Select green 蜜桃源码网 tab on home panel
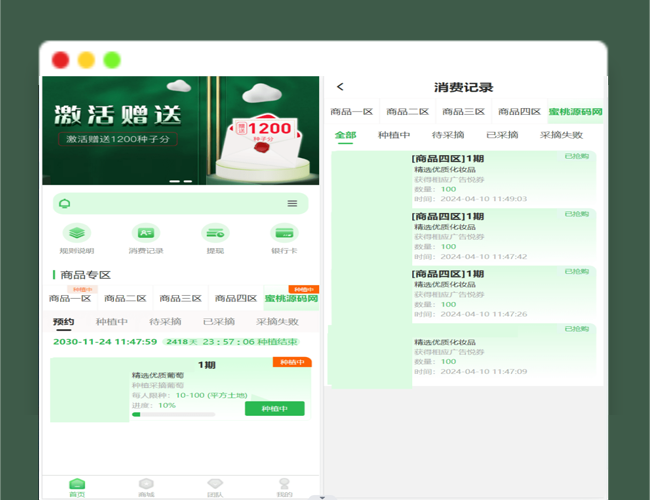This screenshot has width=650, height=500. tap(291, 298)
